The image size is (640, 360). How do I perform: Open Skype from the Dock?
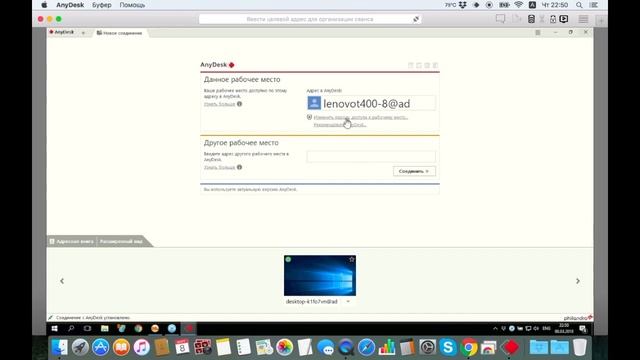click(448, 347)
